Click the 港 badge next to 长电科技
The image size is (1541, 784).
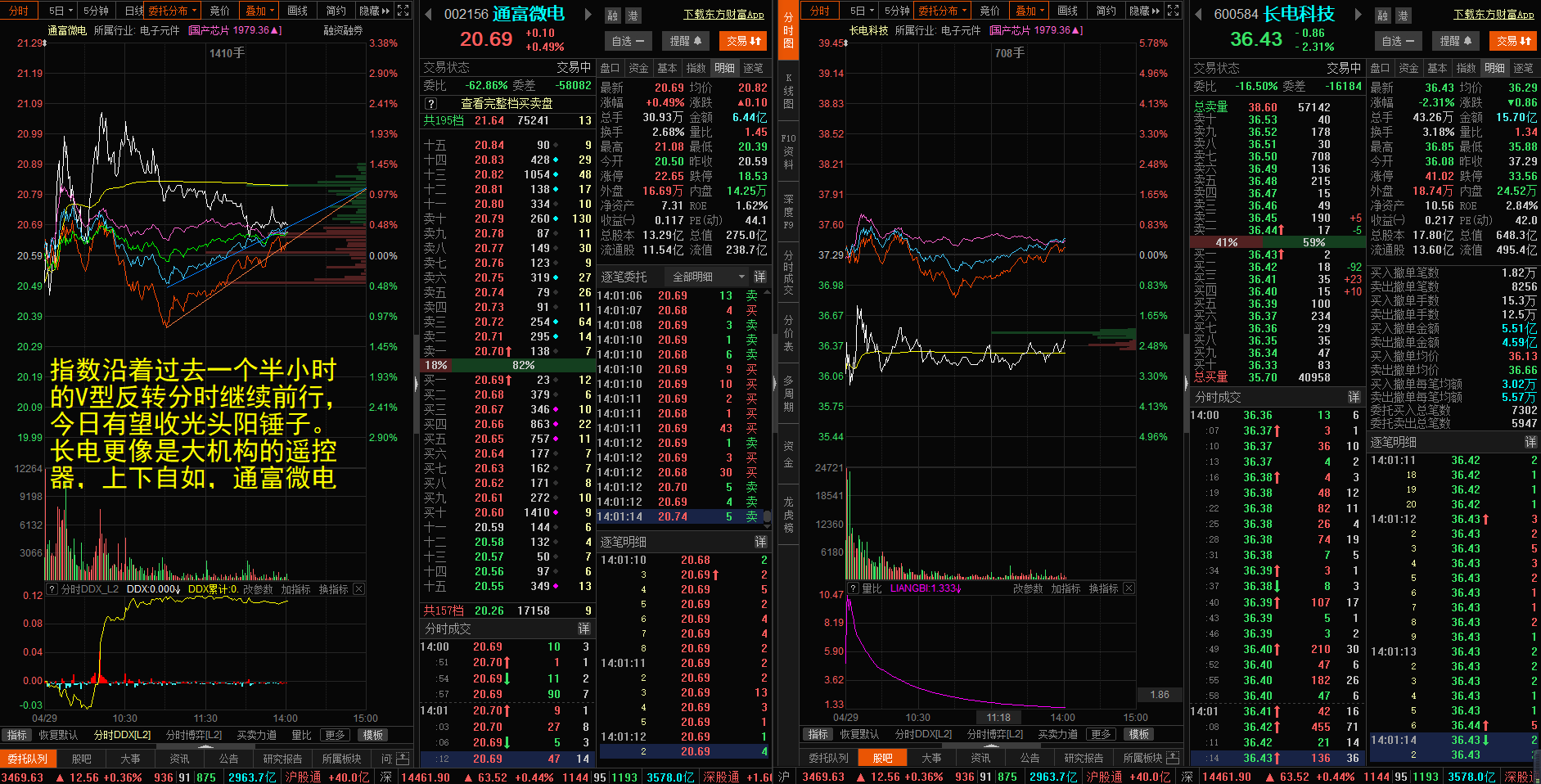(x=1404, y=16)
